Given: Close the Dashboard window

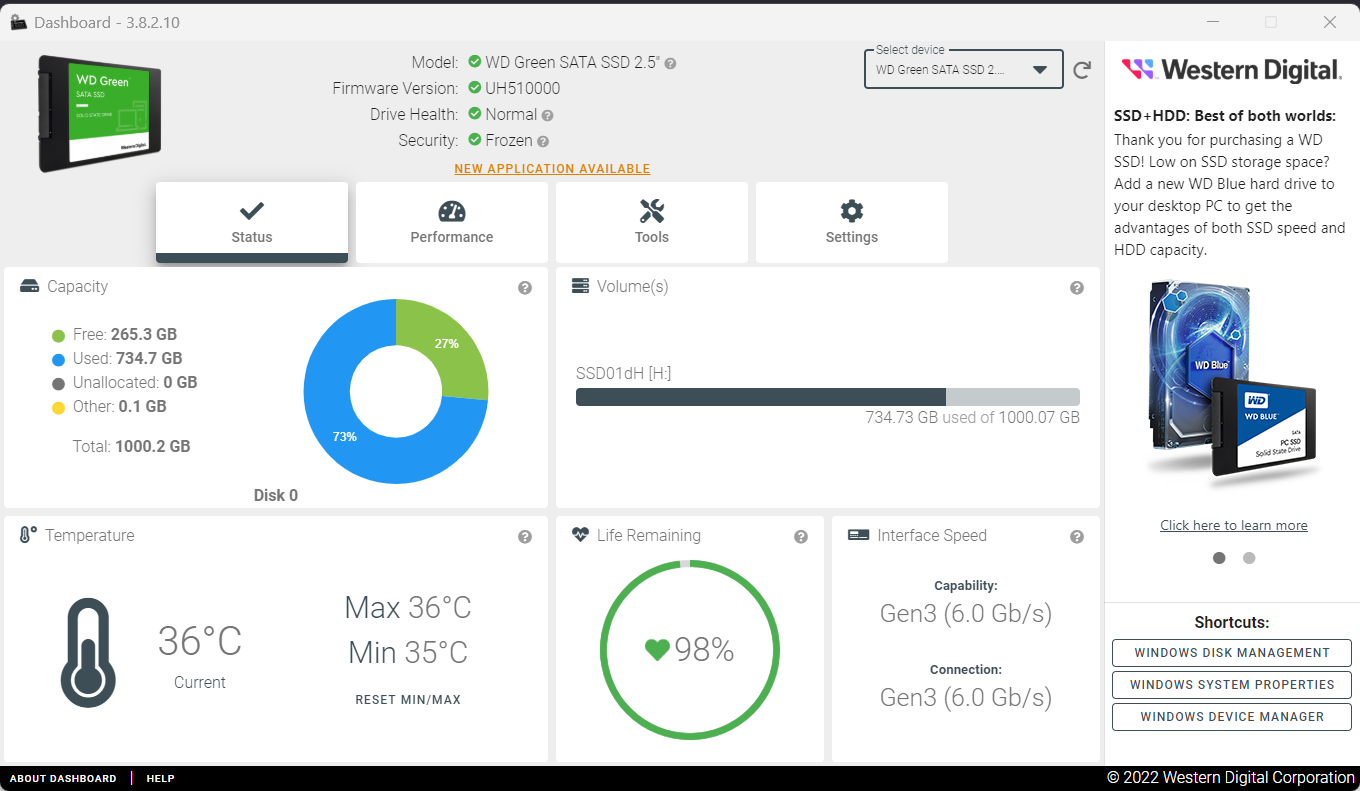Looking at the screenshot, I should (x=1329, y=21).
